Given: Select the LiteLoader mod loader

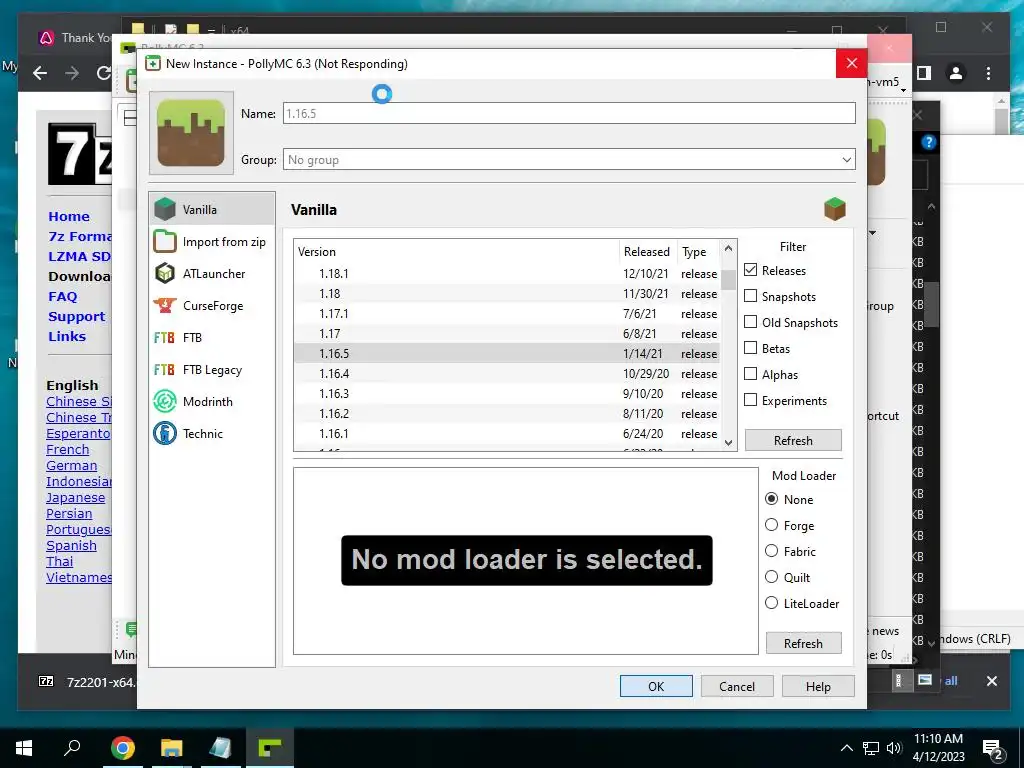Looking at the screenshot, I should click(x=772, y=603).
